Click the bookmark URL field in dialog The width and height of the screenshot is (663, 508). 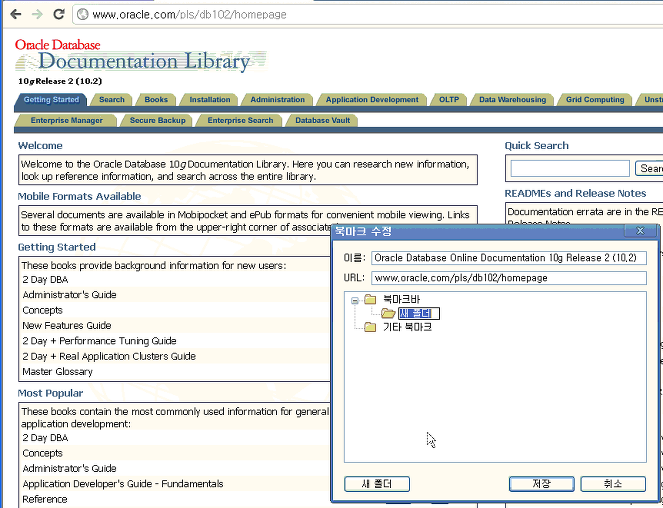coord(509,278)
